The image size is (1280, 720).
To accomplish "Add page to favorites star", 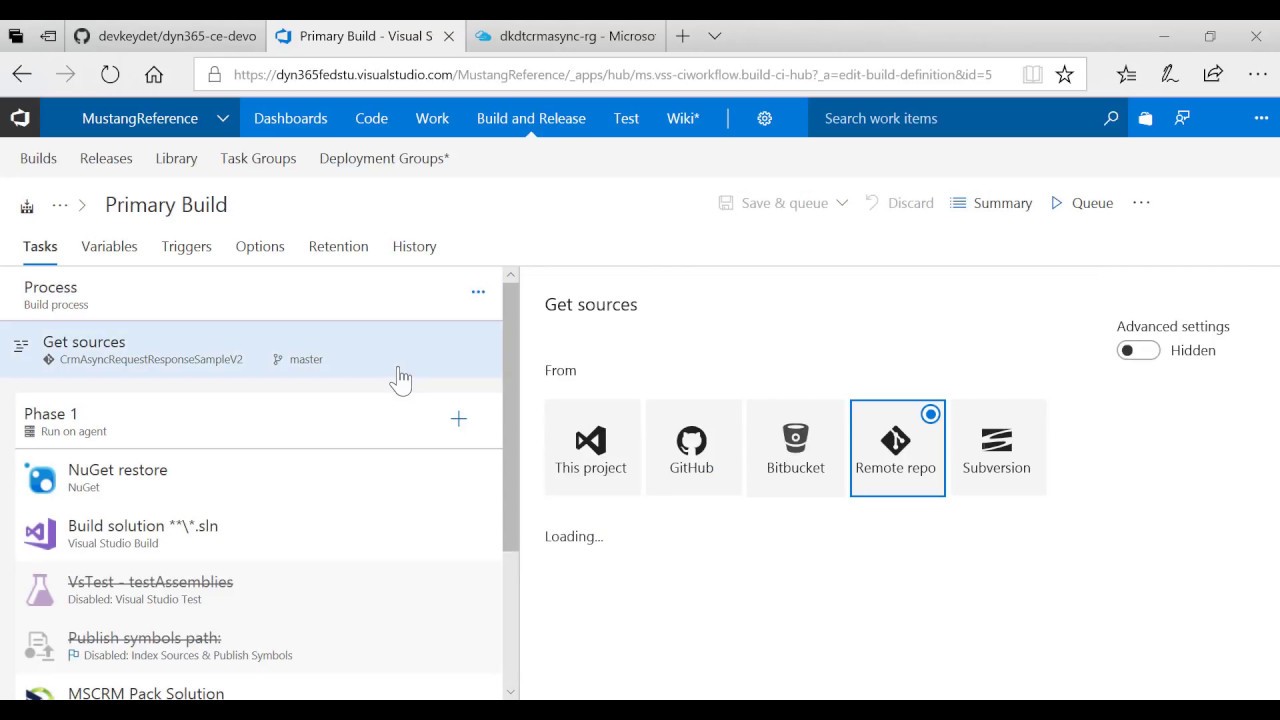I will tap(1065, 74).
